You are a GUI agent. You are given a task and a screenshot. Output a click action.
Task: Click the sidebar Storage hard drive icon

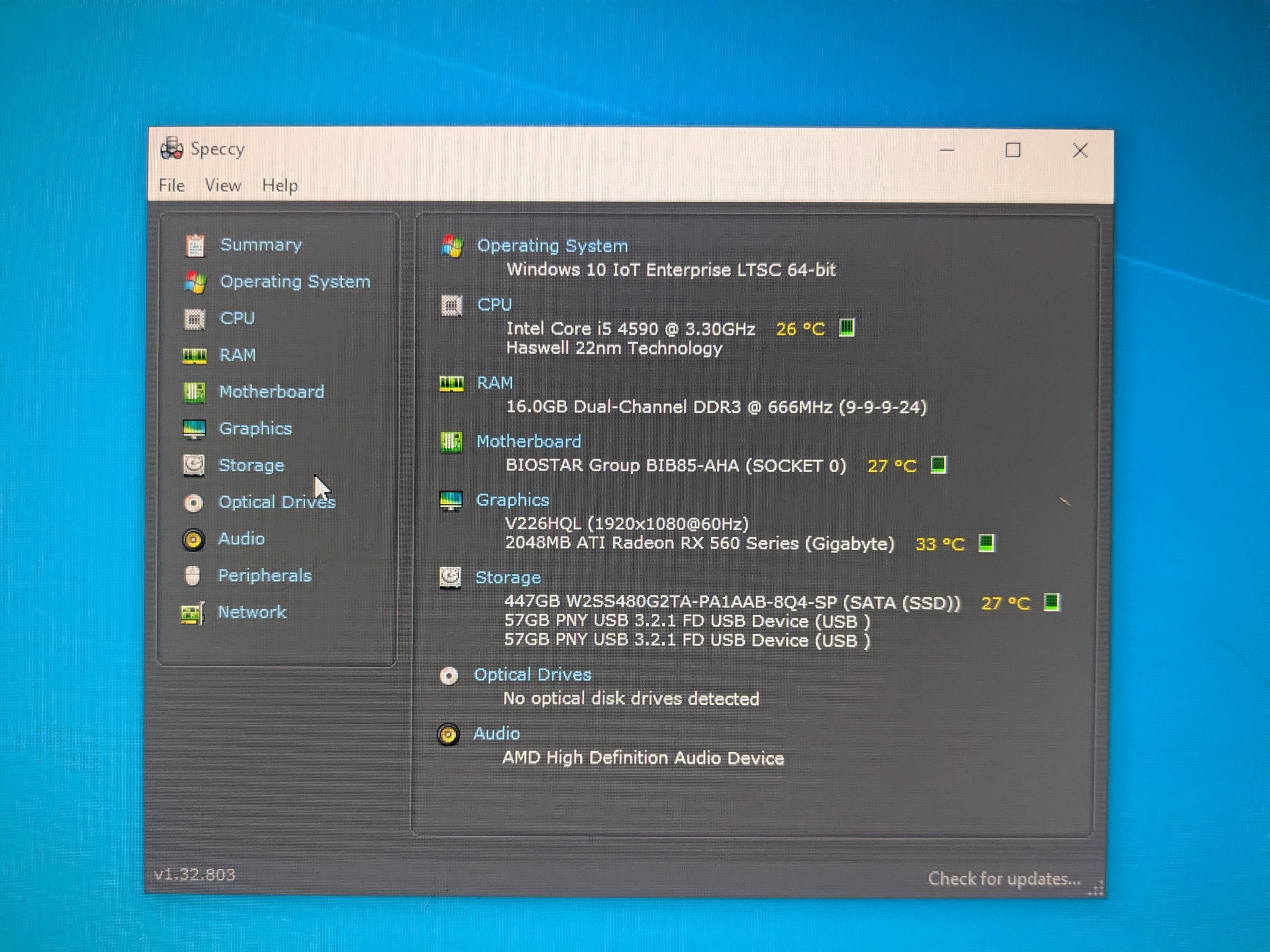pyautogui.click(x=193, y=465)
